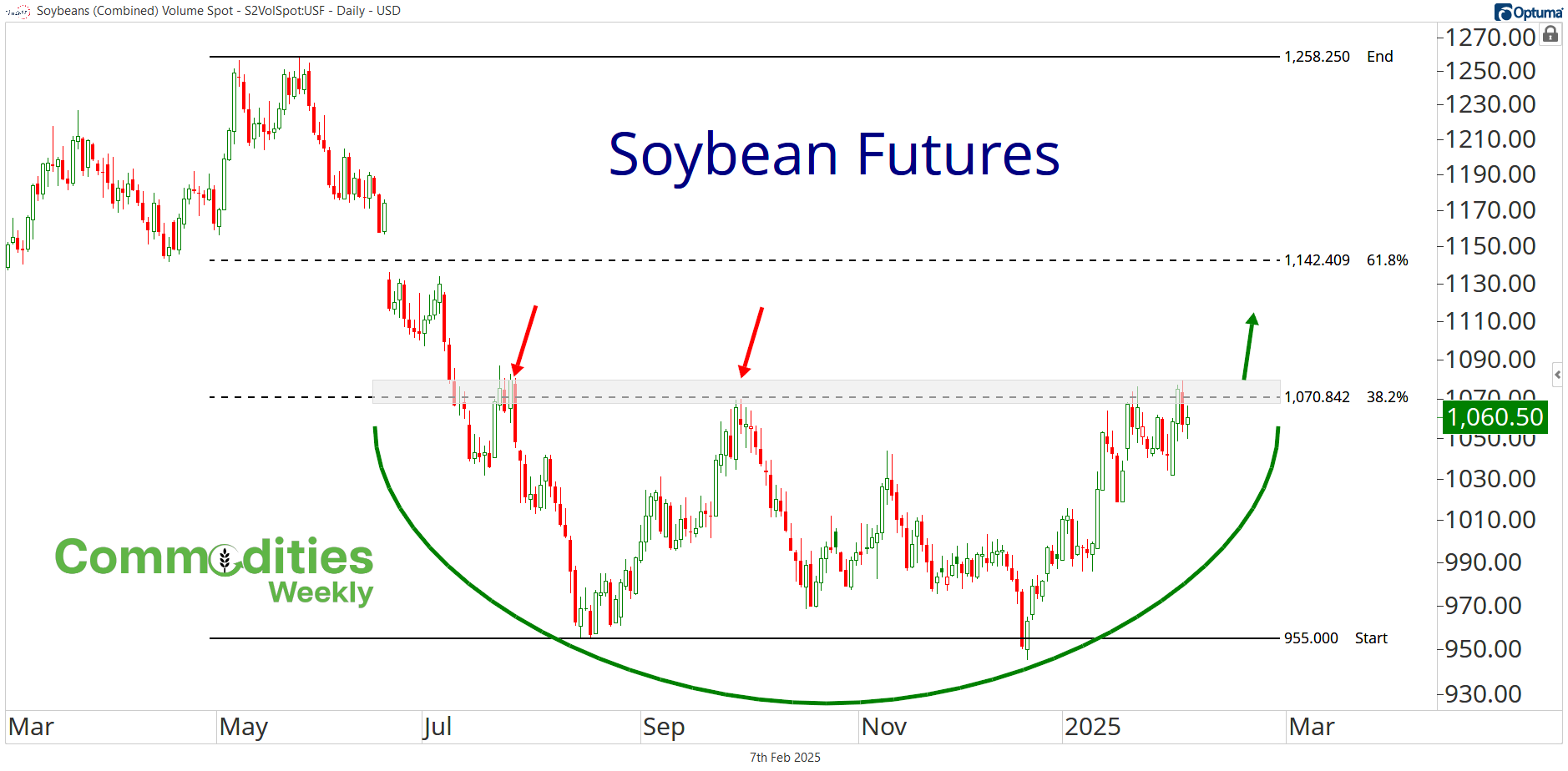Image resolution: width=1568 pixels, height=771 pixels.
Task: Select the 61.8% retracement level label
Action: click(x=1387, y=260)
